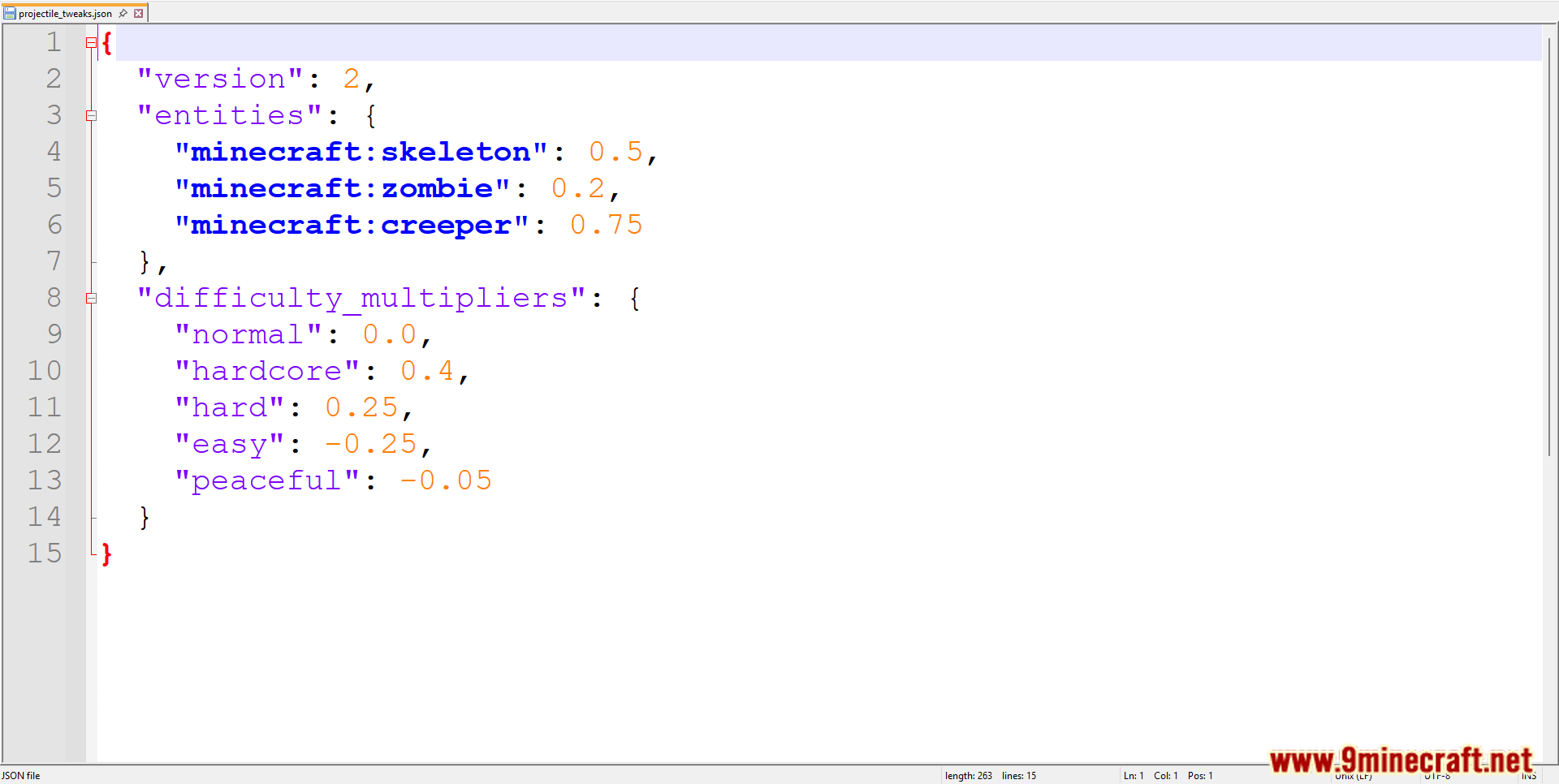Image resolution: width=1559 pixels, height=784 pixels.
Task: Collapse the "entities" block fold marker
Action: (91, 116)
